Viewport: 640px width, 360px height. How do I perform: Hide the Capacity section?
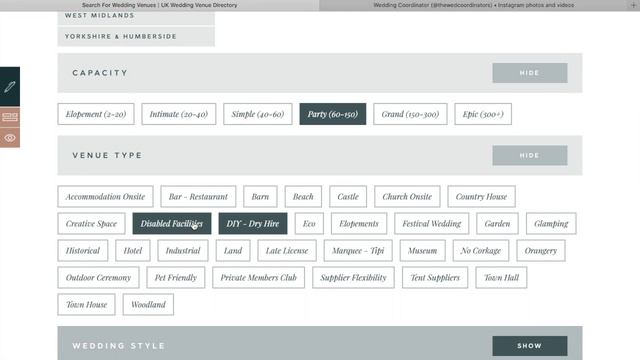(529, 73)
